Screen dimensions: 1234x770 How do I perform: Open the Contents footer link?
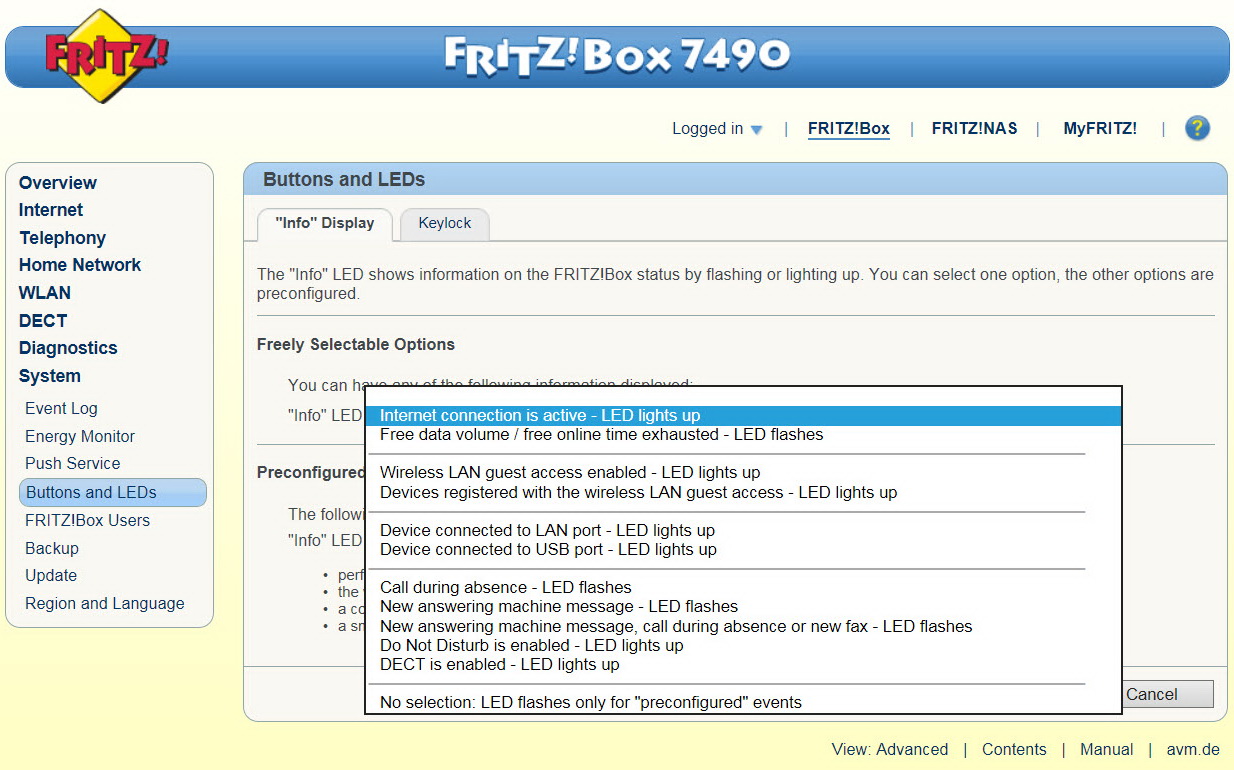1014,749
